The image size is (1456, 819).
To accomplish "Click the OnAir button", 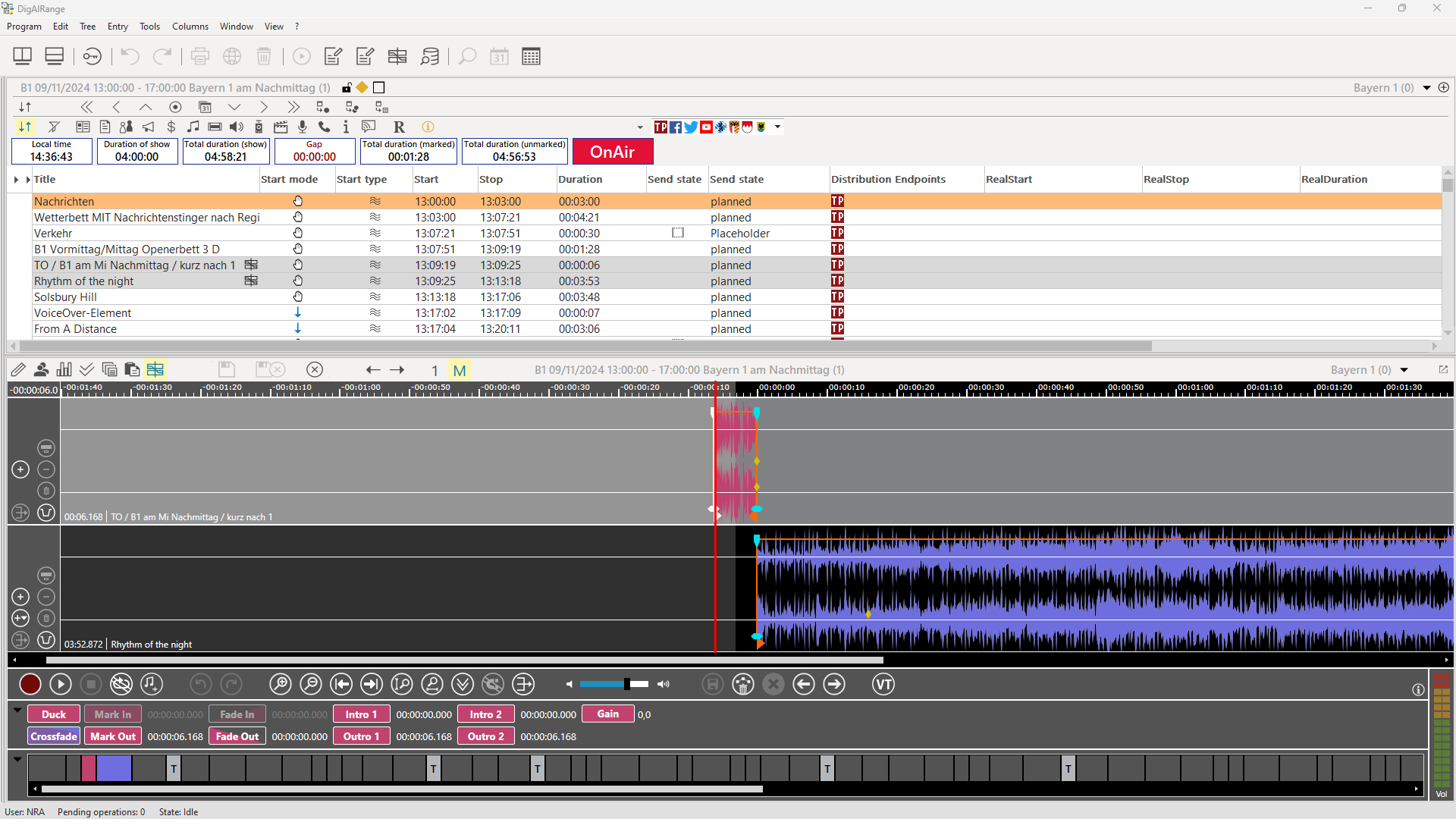I will click(x=612, y=152).
